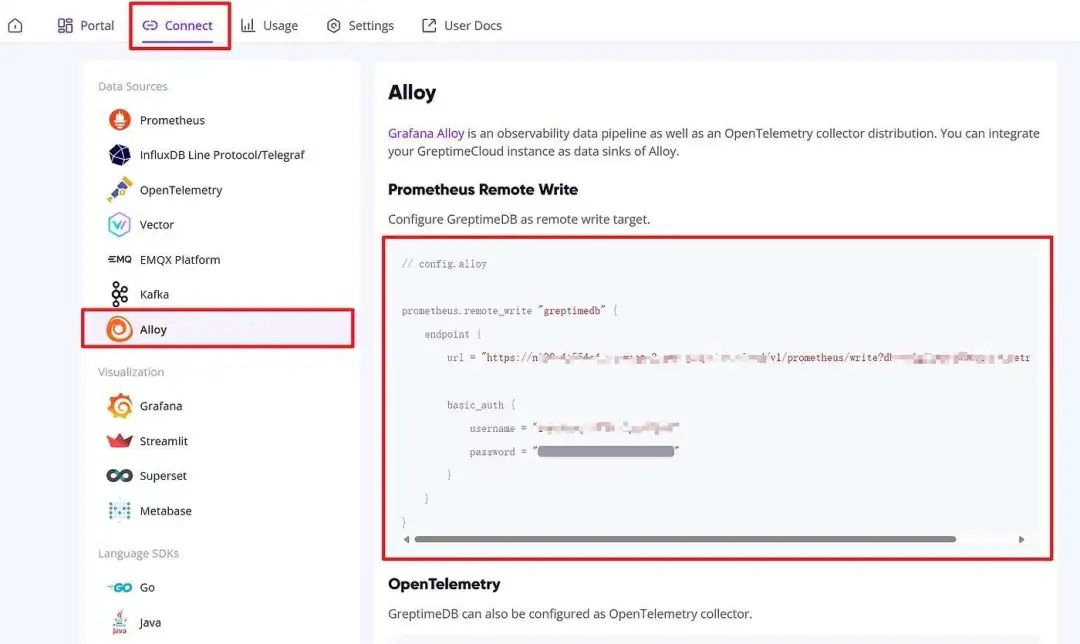Click the Java coffee cup icon
This screenshot has height=644, width=1080.
tap(119, 622)
